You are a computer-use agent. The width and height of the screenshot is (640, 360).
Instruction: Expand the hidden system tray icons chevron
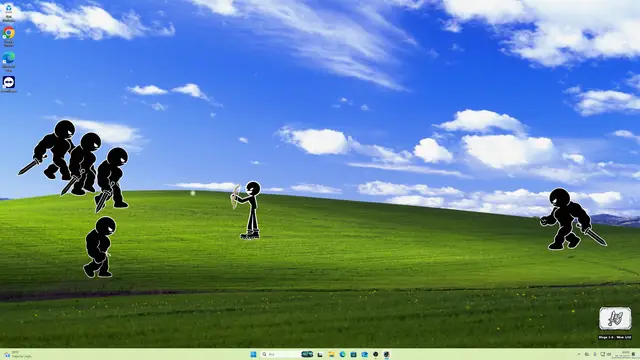(578, 354)
